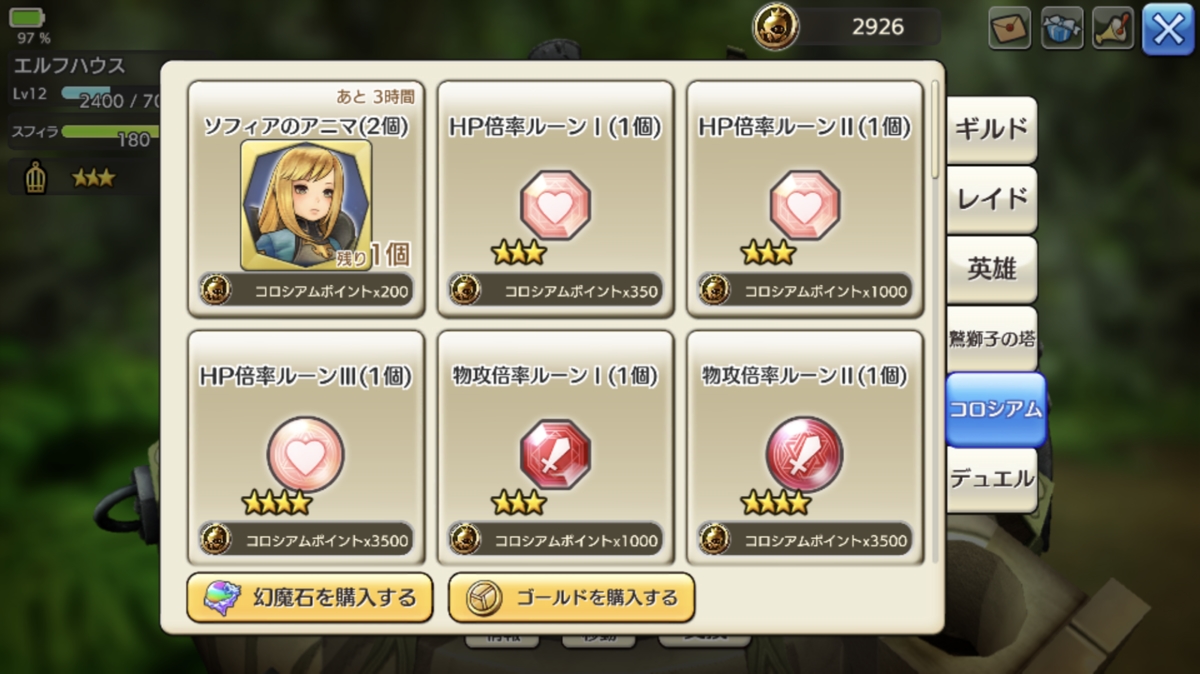Close the shop with the blue X
The height and width of the screenshot is (674, 1200).
[x=1169, y=29]
